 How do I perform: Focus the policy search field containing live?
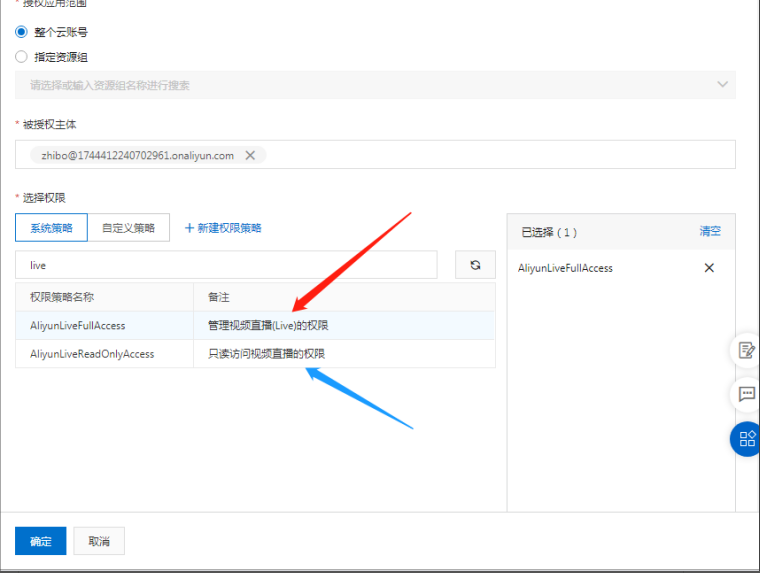coord(226,265)
